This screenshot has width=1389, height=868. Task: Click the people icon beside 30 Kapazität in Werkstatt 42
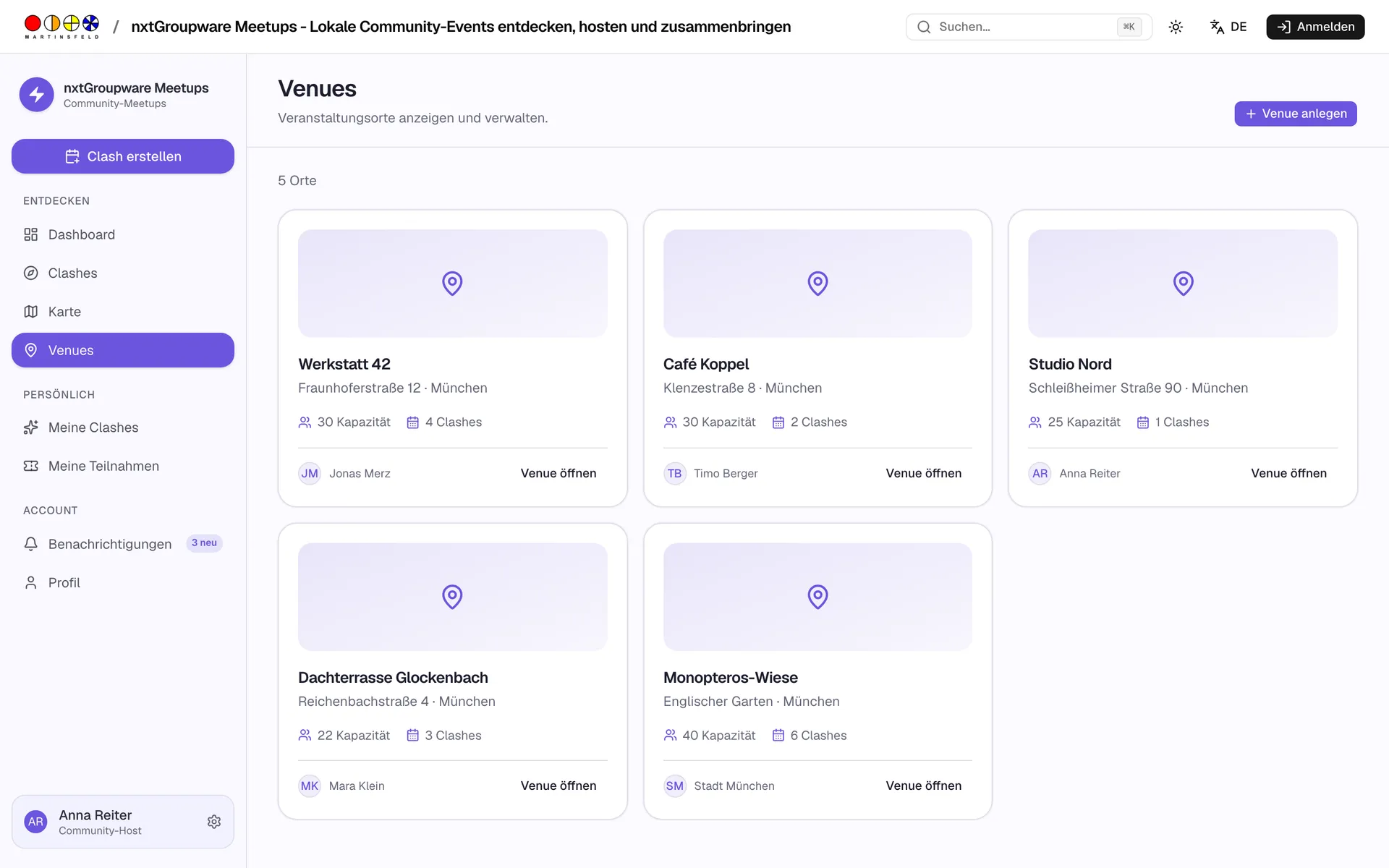[x=305, y=422]
